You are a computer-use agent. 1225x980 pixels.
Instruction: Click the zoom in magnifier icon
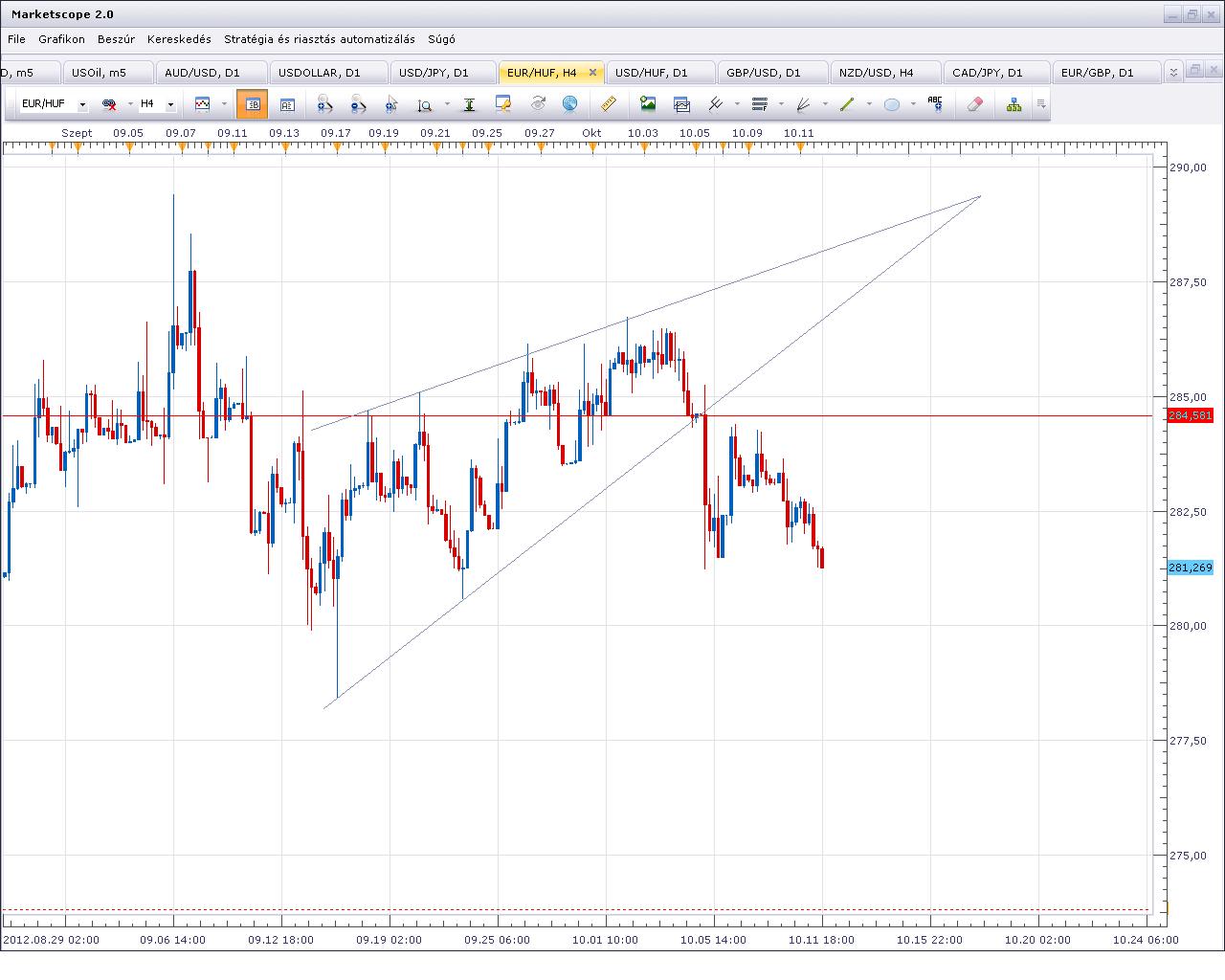pos(324,104)
